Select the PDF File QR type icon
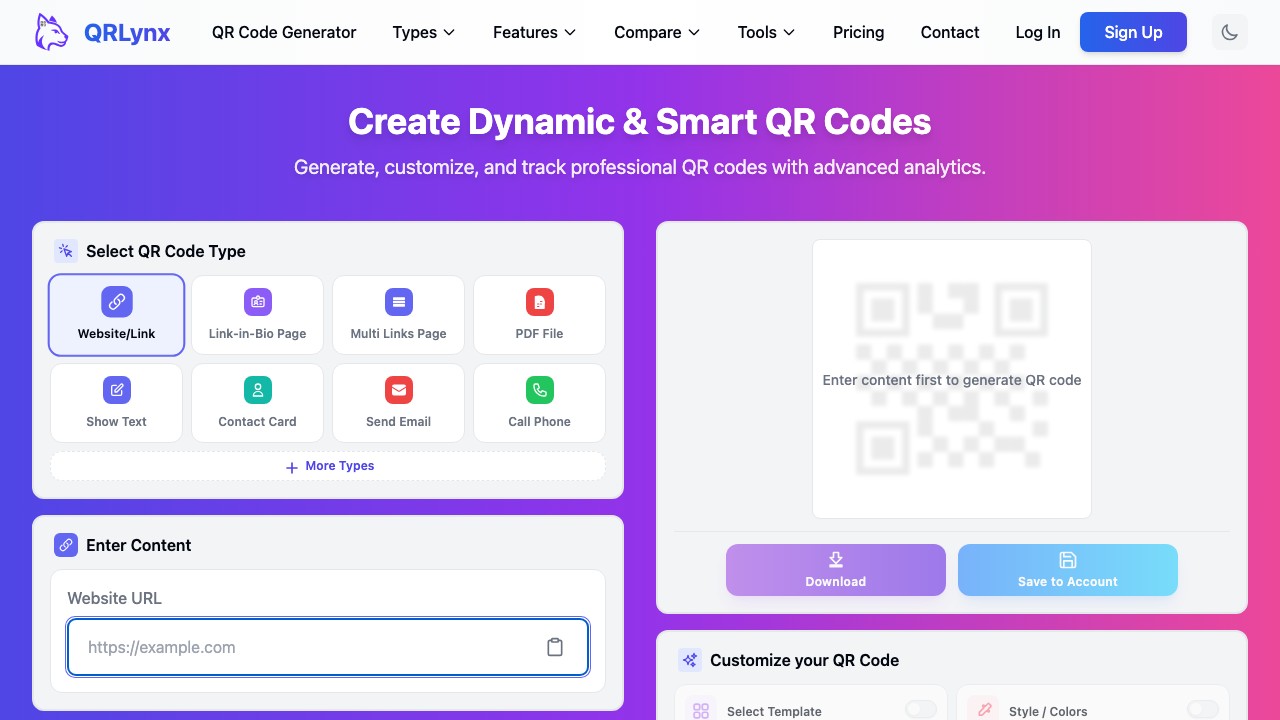The image size is (1280, 720). (539, 301)
